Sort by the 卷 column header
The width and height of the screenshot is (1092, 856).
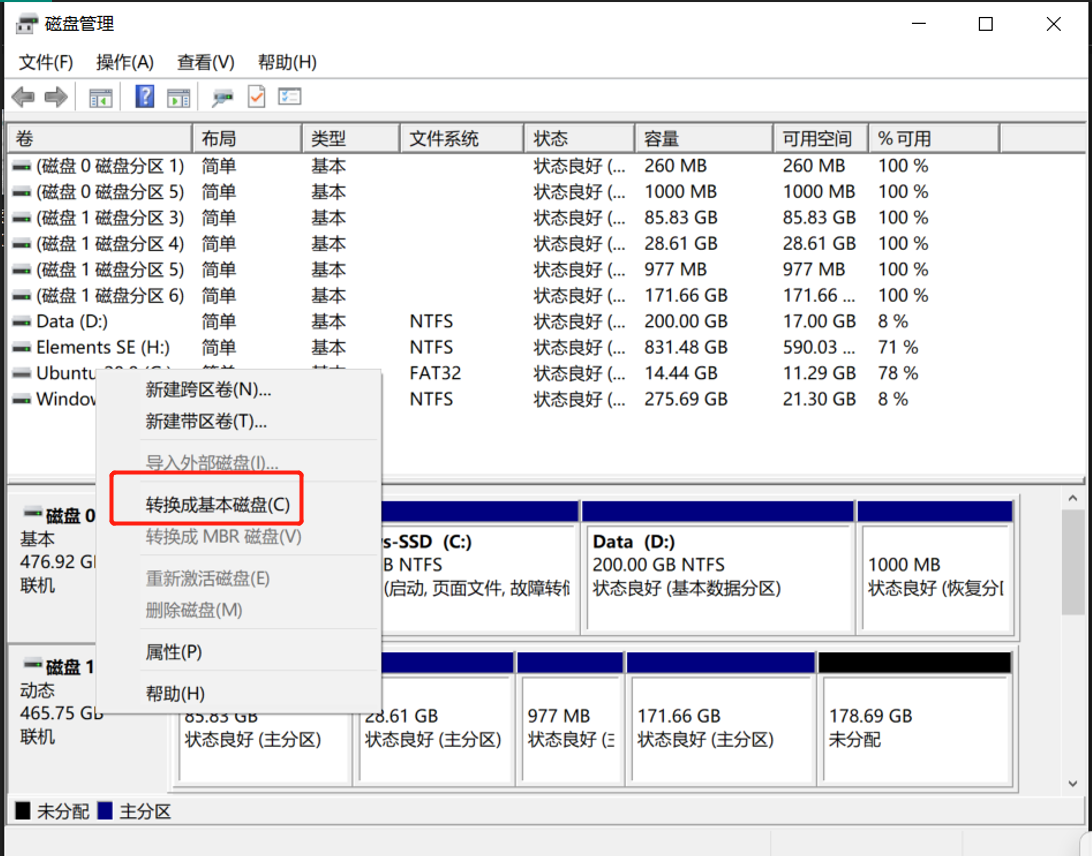100,139
